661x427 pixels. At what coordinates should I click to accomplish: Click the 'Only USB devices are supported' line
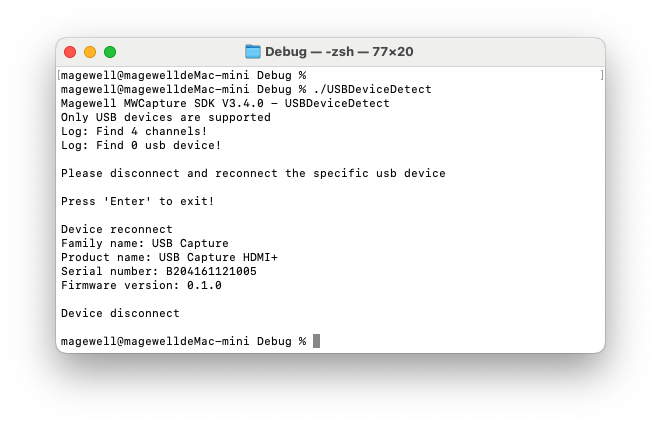[x=166, y=117]
